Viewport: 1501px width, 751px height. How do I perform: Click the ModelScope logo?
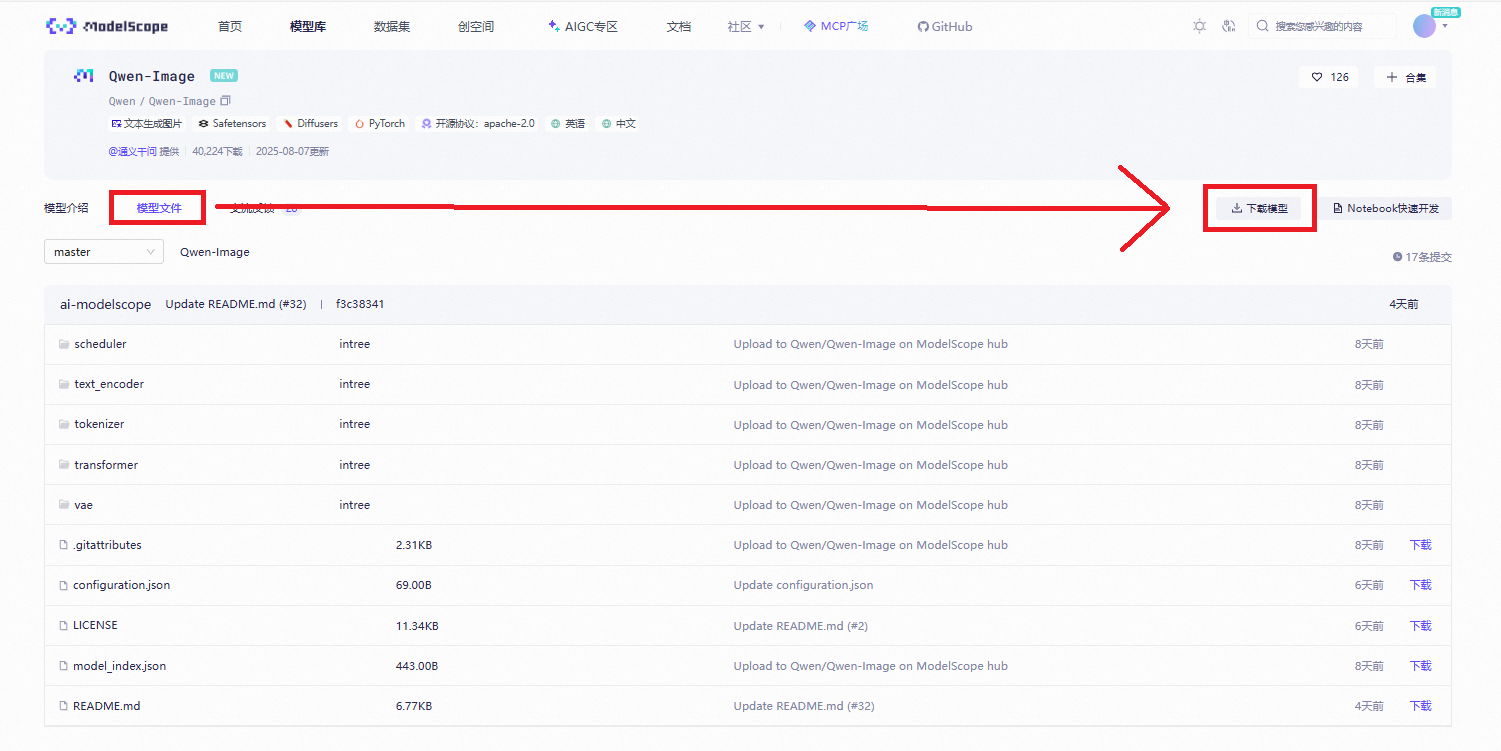(x=107, y=26)
